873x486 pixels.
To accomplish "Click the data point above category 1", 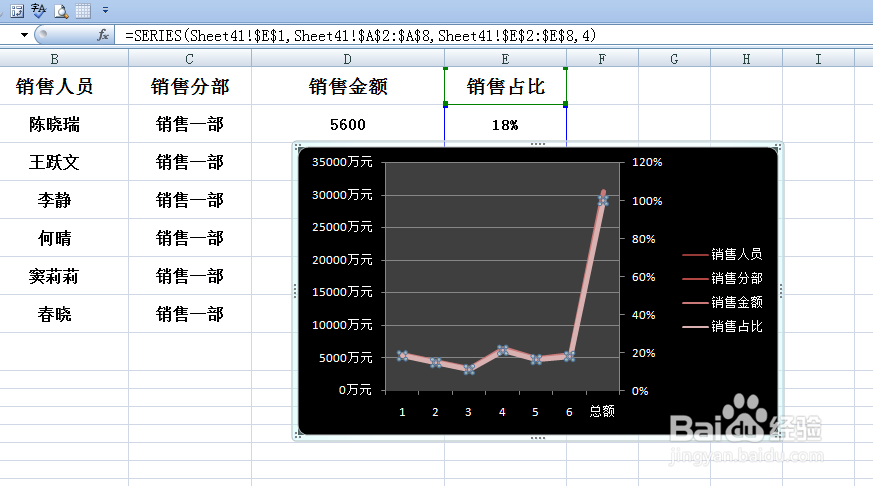I will coord(403,355).
